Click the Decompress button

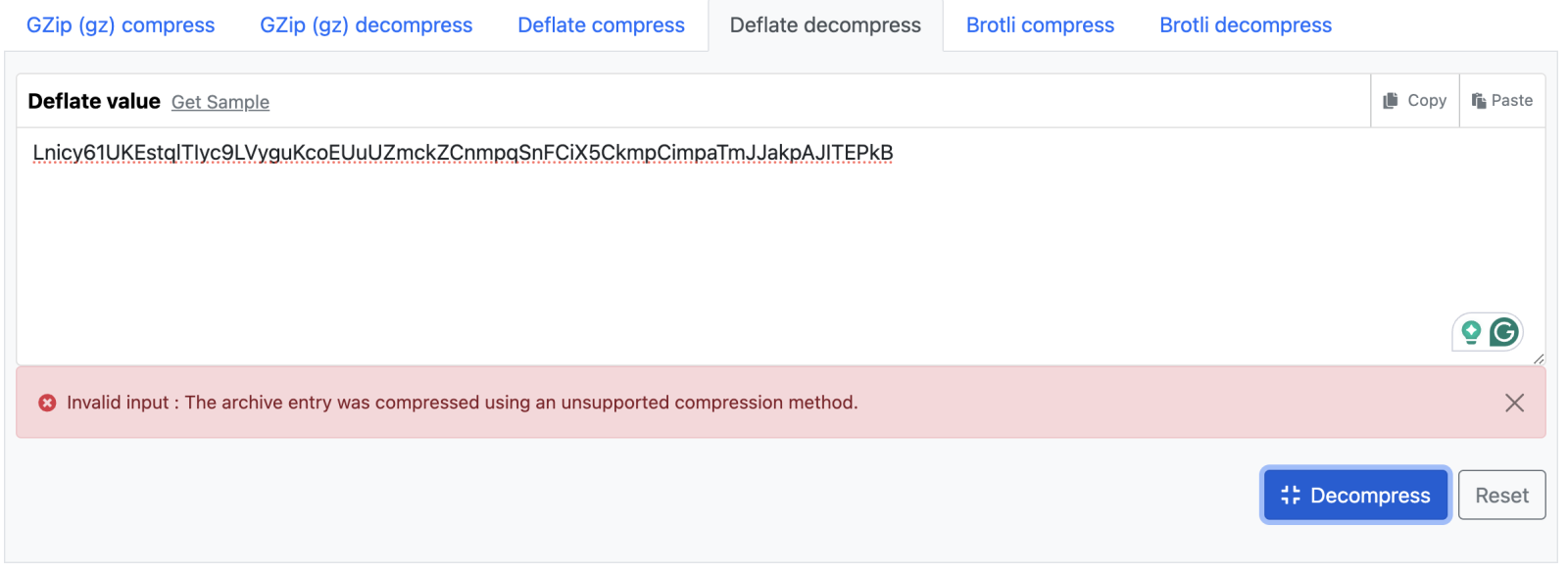pos(1355,496)
